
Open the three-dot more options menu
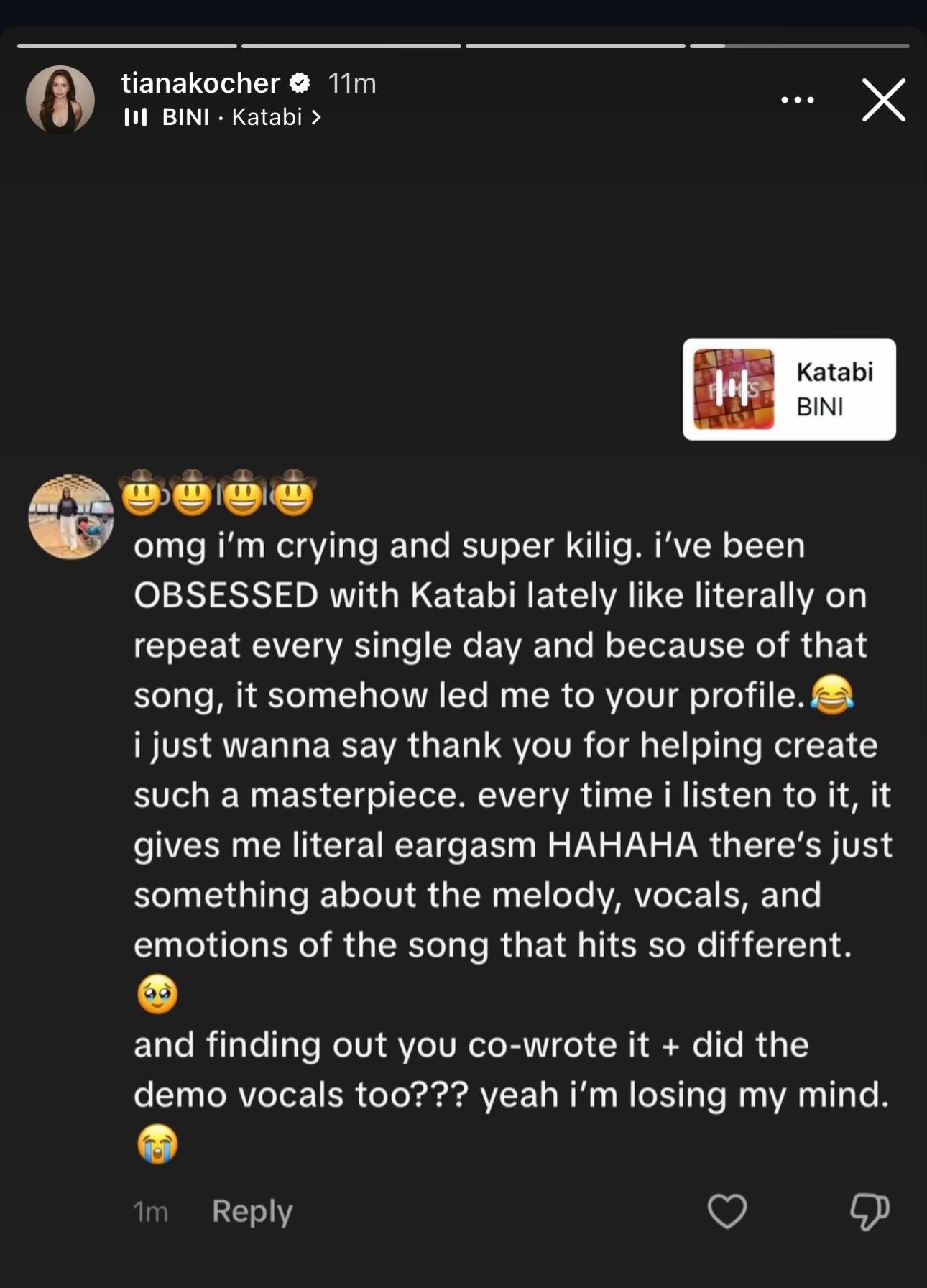coord(798,100)
